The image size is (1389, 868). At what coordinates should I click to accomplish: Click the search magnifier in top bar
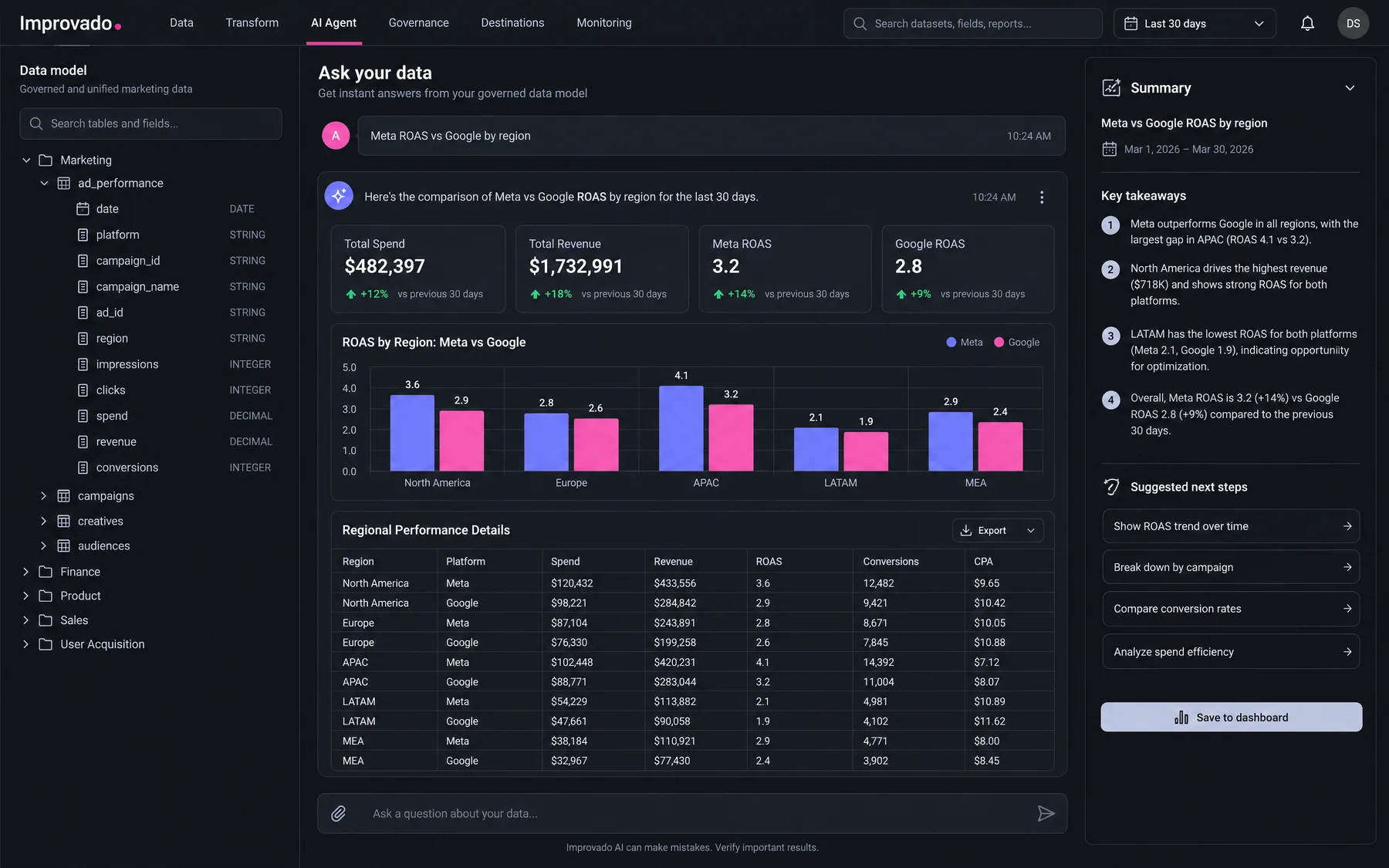(x=860, y=24)
